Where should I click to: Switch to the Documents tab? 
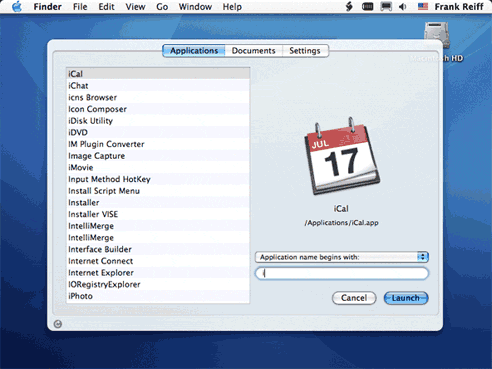pyautogui.click(x=254, y=51)
